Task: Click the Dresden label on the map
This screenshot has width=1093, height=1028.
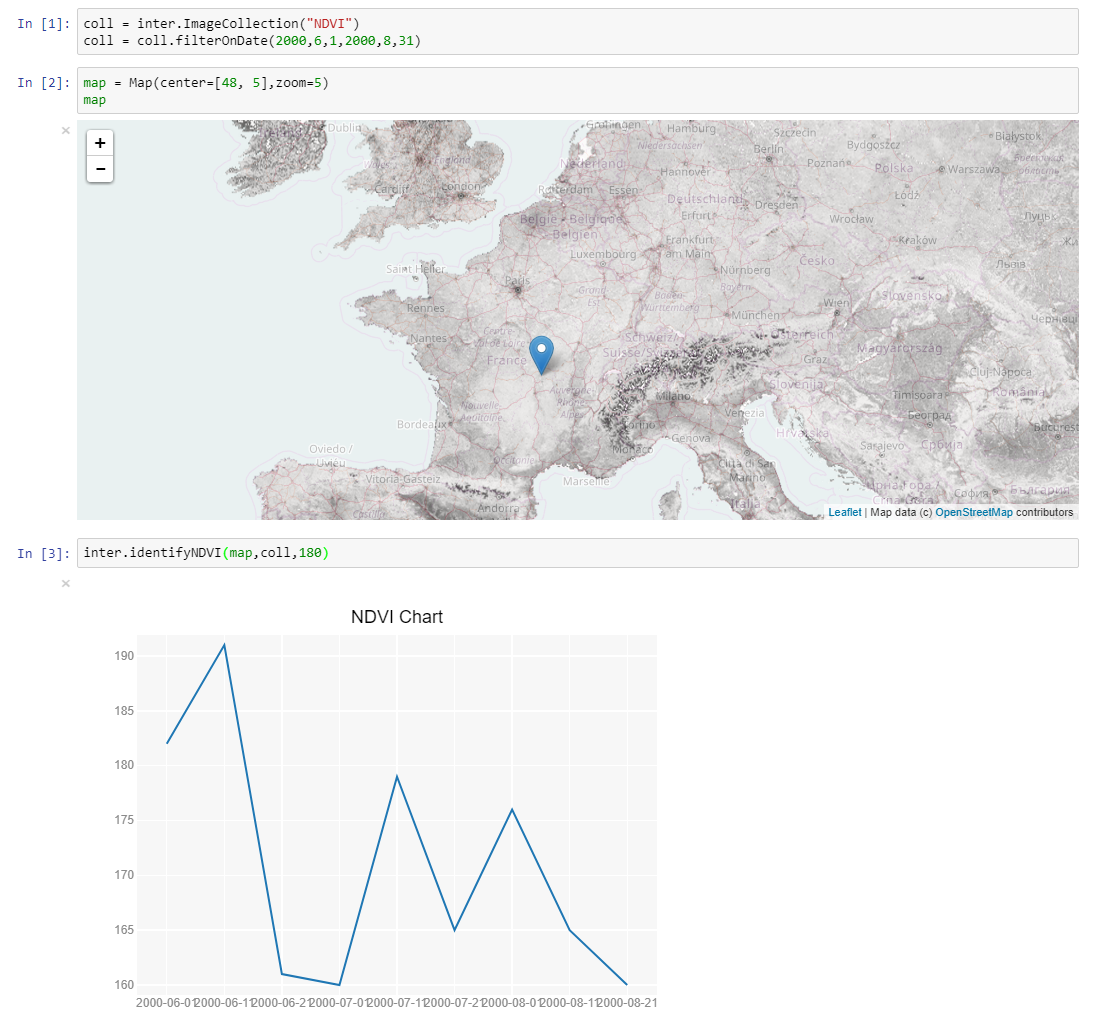Action: pyautogui.click(x=777, y=205)
